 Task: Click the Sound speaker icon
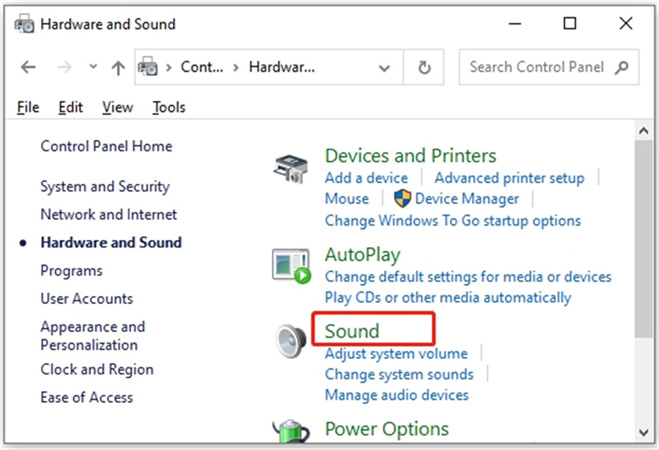point(291,341)
